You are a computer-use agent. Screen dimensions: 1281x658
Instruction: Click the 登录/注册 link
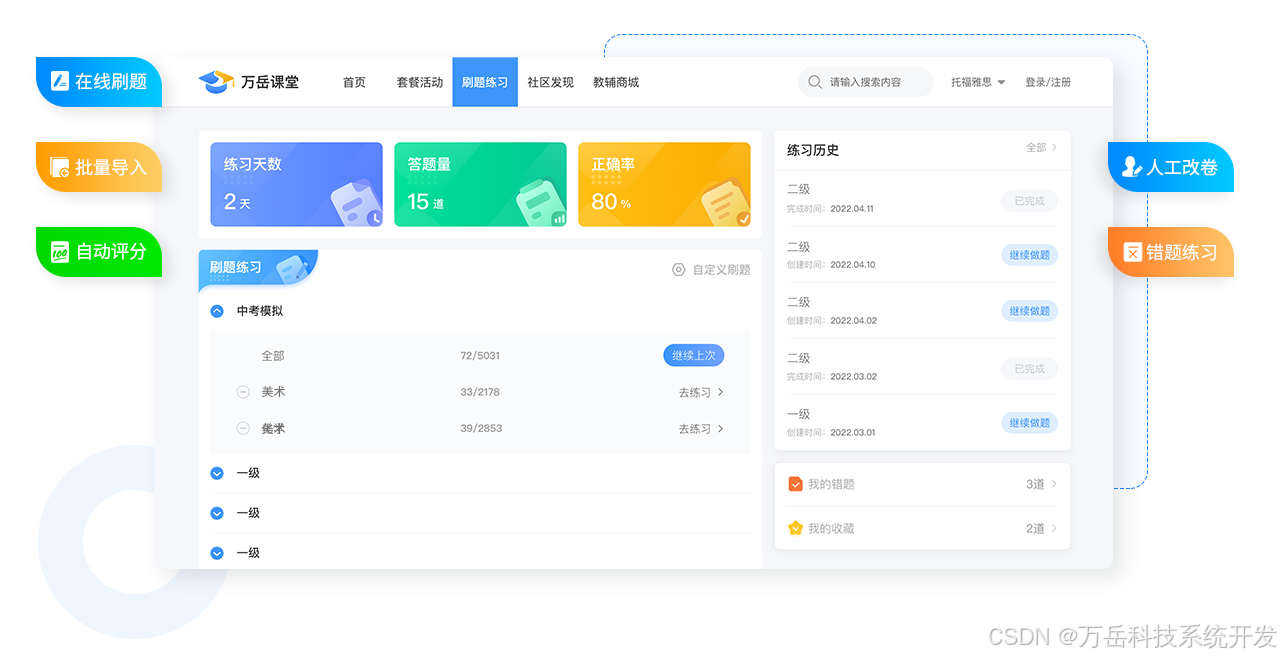1048,82
